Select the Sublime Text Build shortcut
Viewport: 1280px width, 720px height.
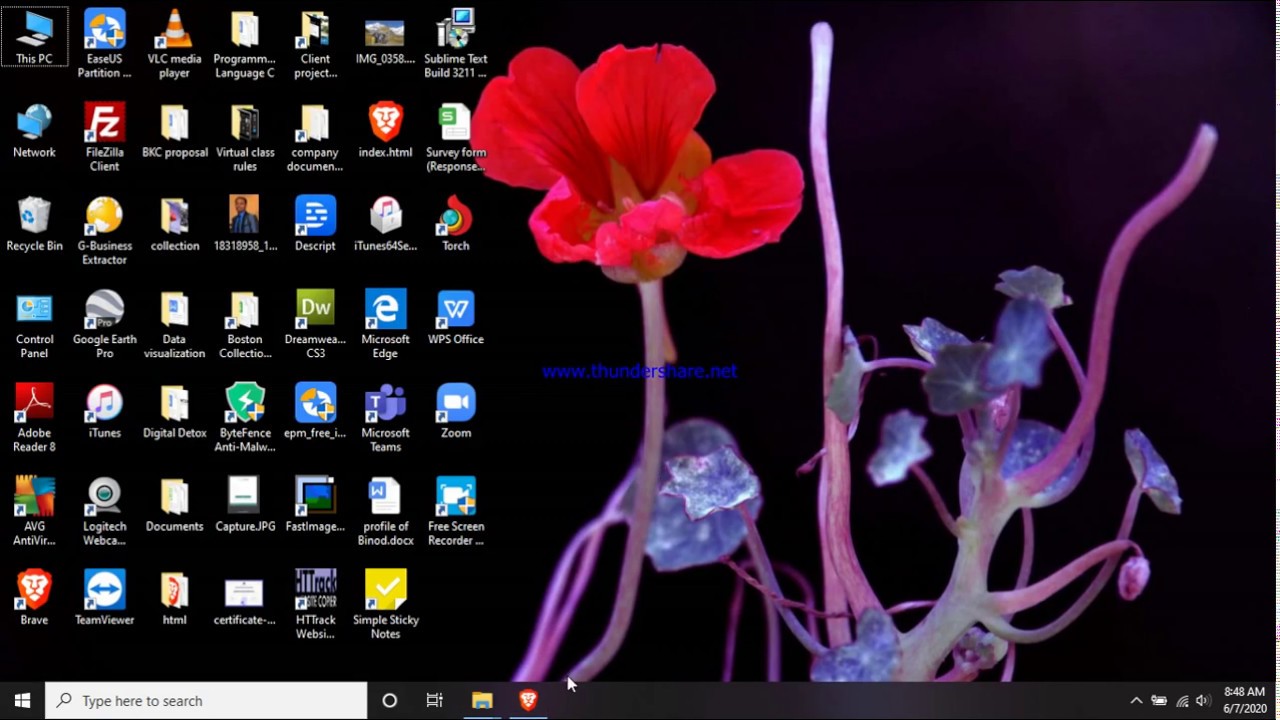coord(455,44)
